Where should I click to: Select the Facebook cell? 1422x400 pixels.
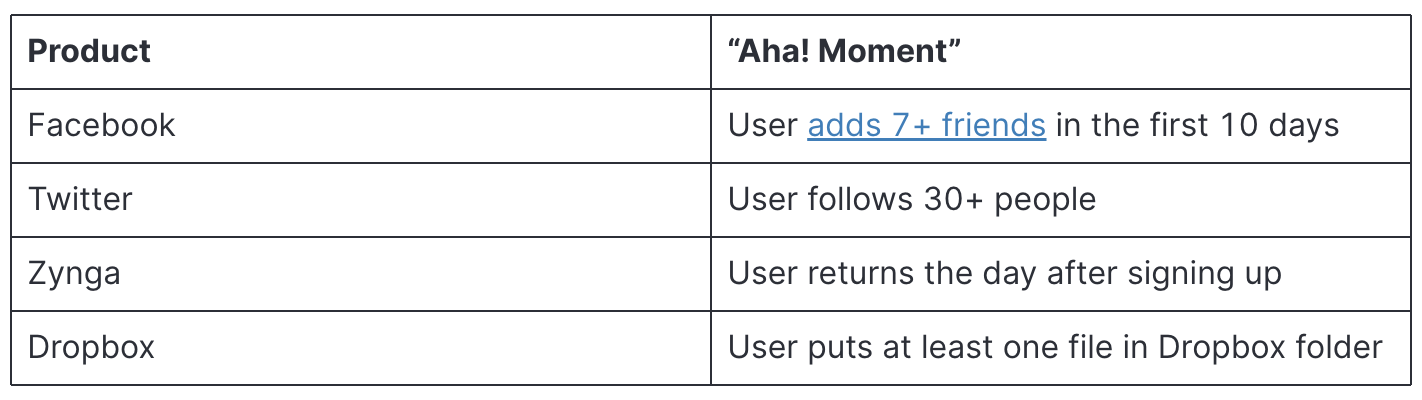(x=361, y=125)
